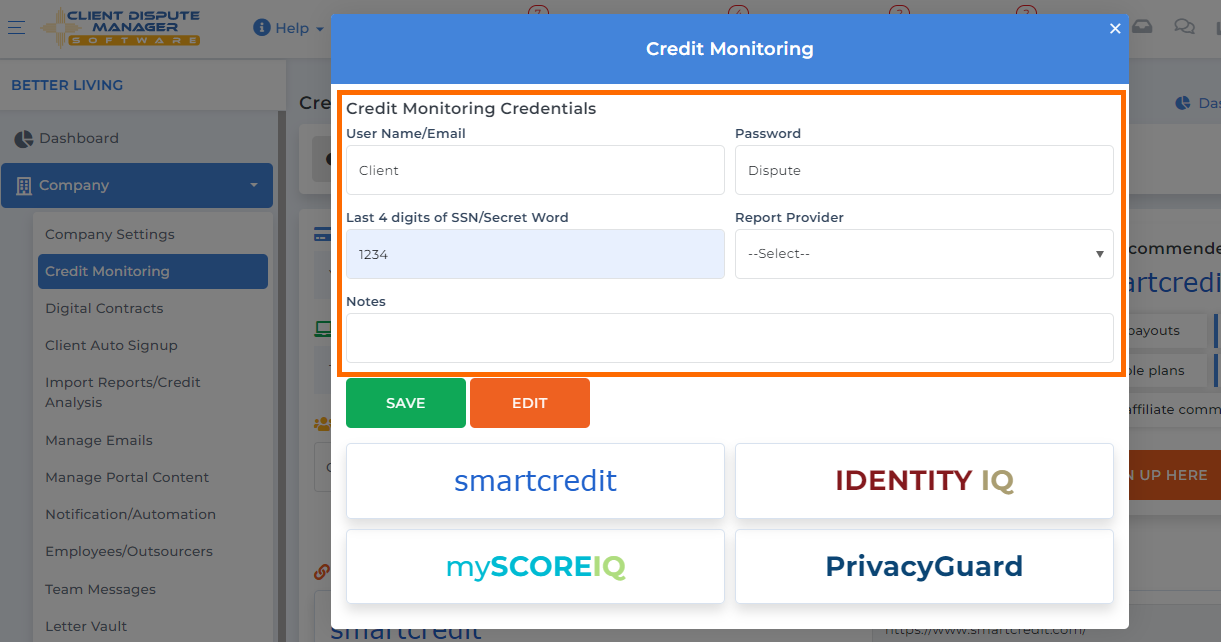The width and height of the screenshot is (1221, 642).
Task: Click the Password field showing Dispute
Action: (923, 169)
